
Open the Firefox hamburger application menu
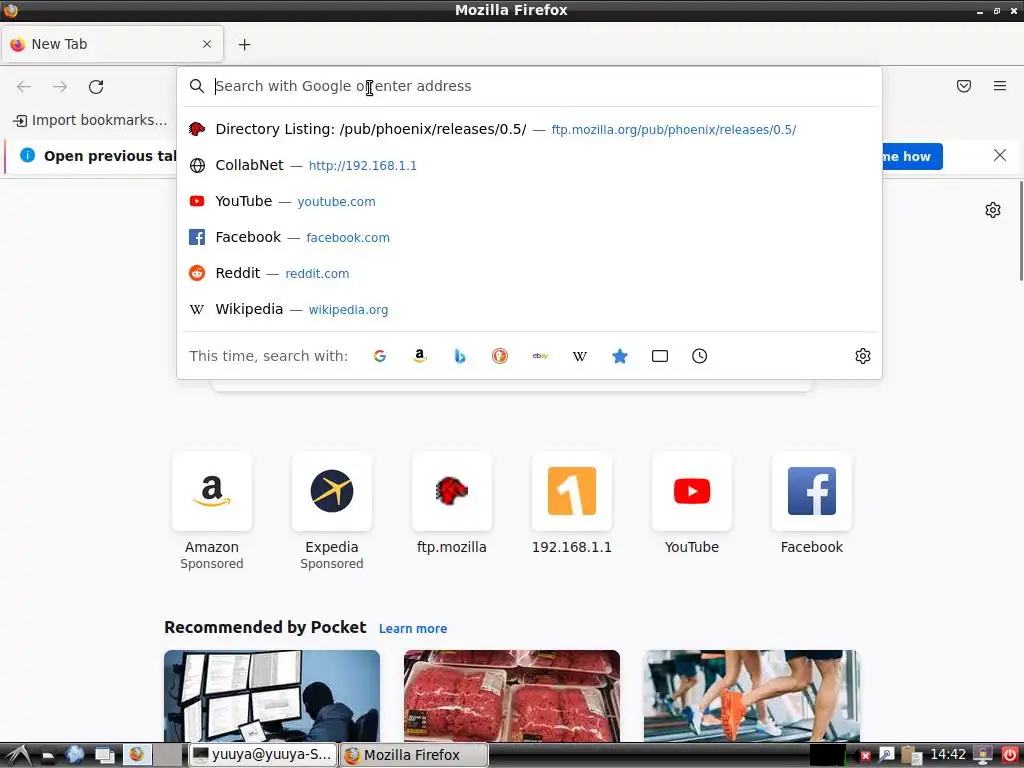point(1000,86)
